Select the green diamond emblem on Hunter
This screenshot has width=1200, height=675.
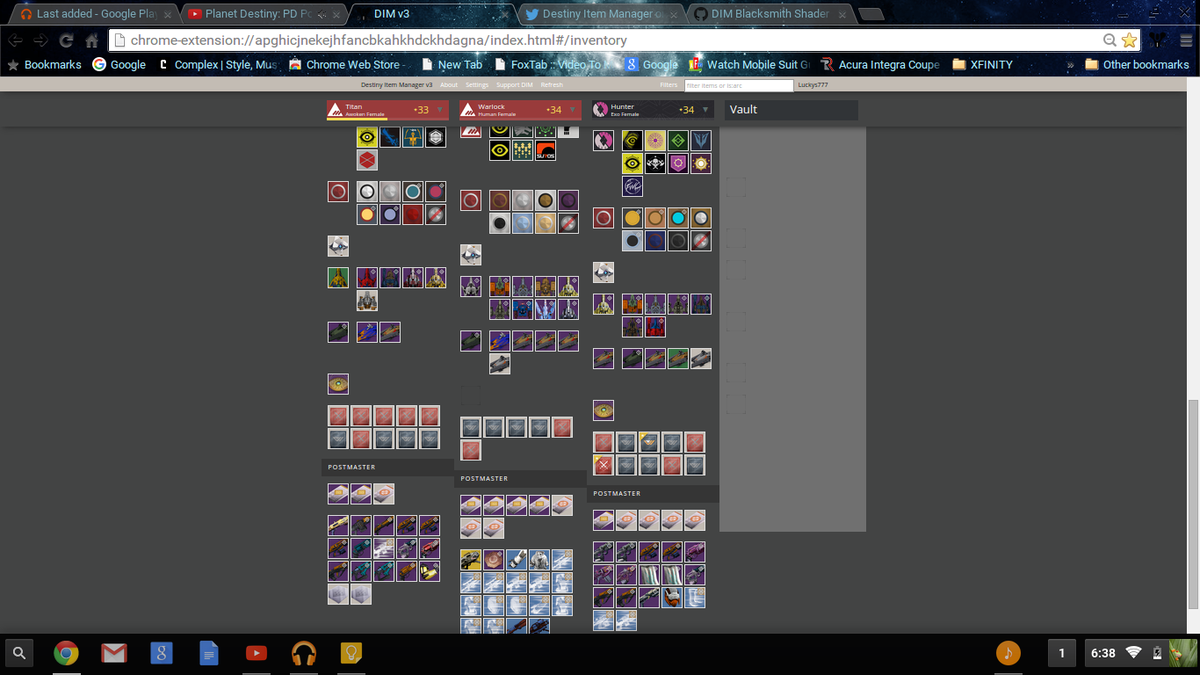coord(679,140)
